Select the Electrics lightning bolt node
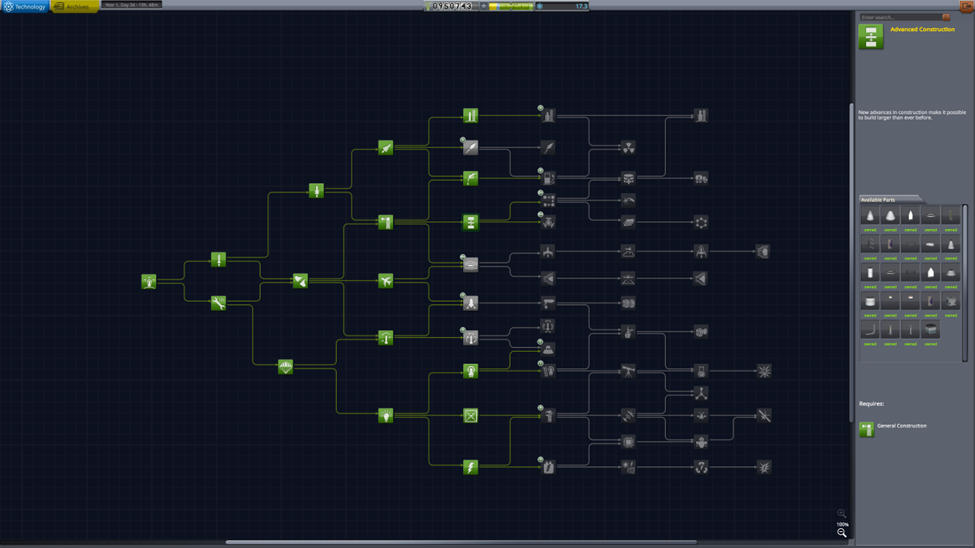 [471, 467]
